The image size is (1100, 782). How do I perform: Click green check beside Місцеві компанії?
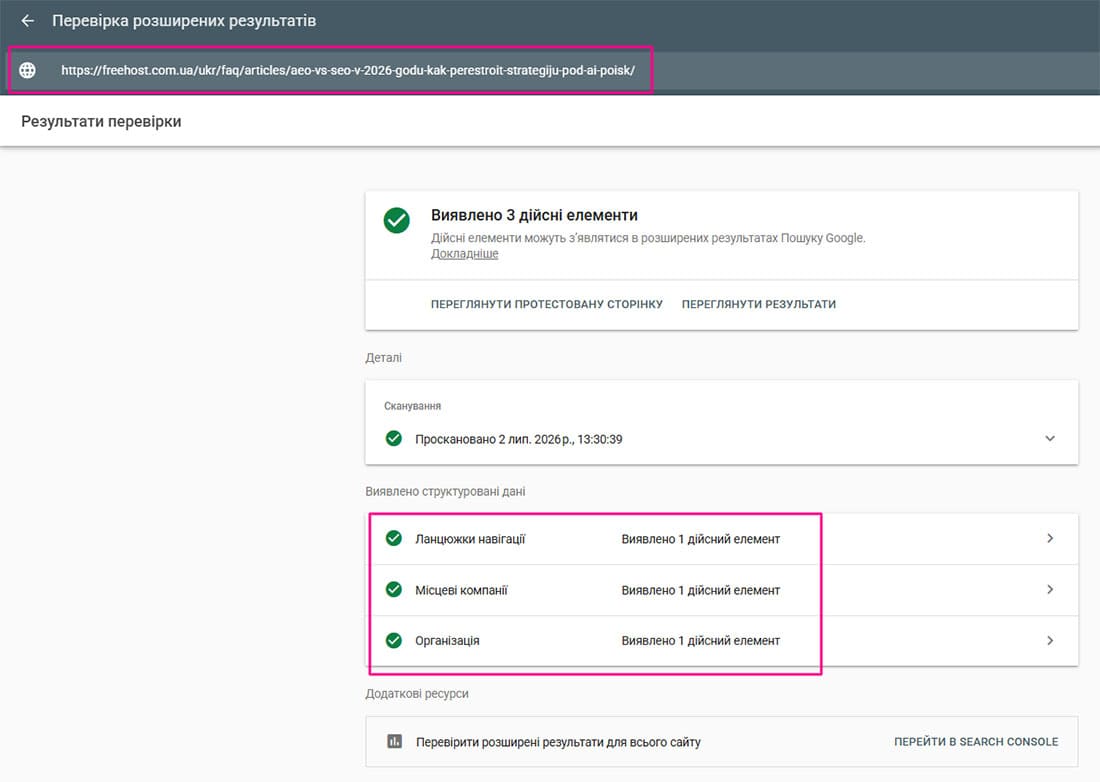pos(394,590)
